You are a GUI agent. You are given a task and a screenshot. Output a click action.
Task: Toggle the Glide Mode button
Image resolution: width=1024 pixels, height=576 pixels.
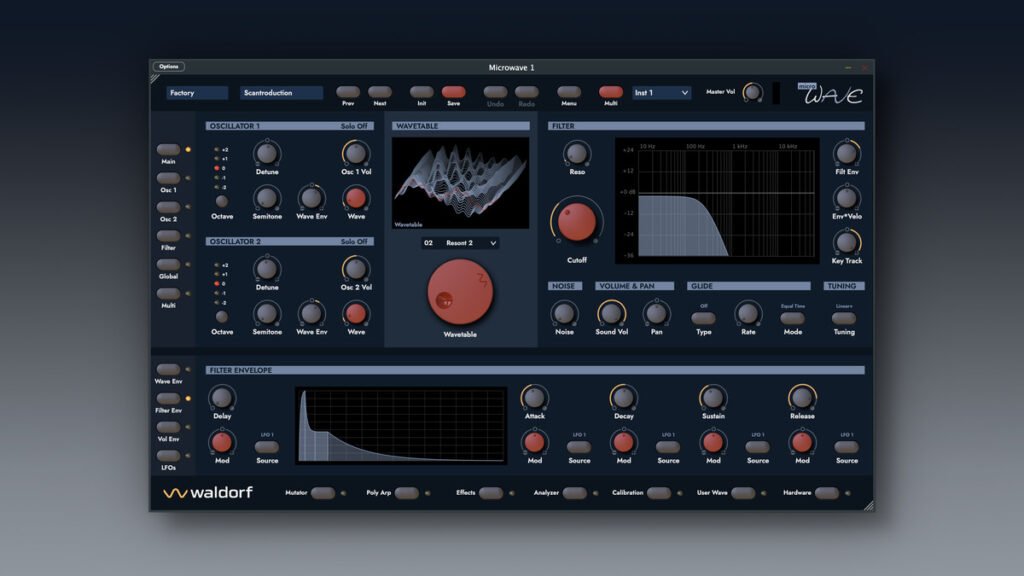coord(792,318)
